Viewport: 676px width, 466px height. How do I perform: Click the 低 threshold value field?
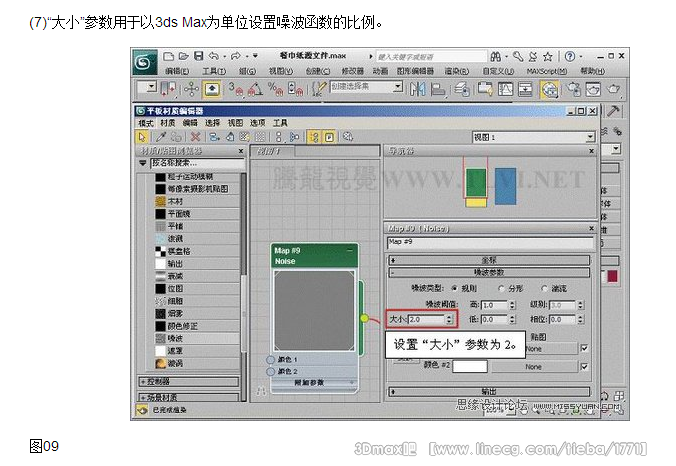[x=494, y=319]
